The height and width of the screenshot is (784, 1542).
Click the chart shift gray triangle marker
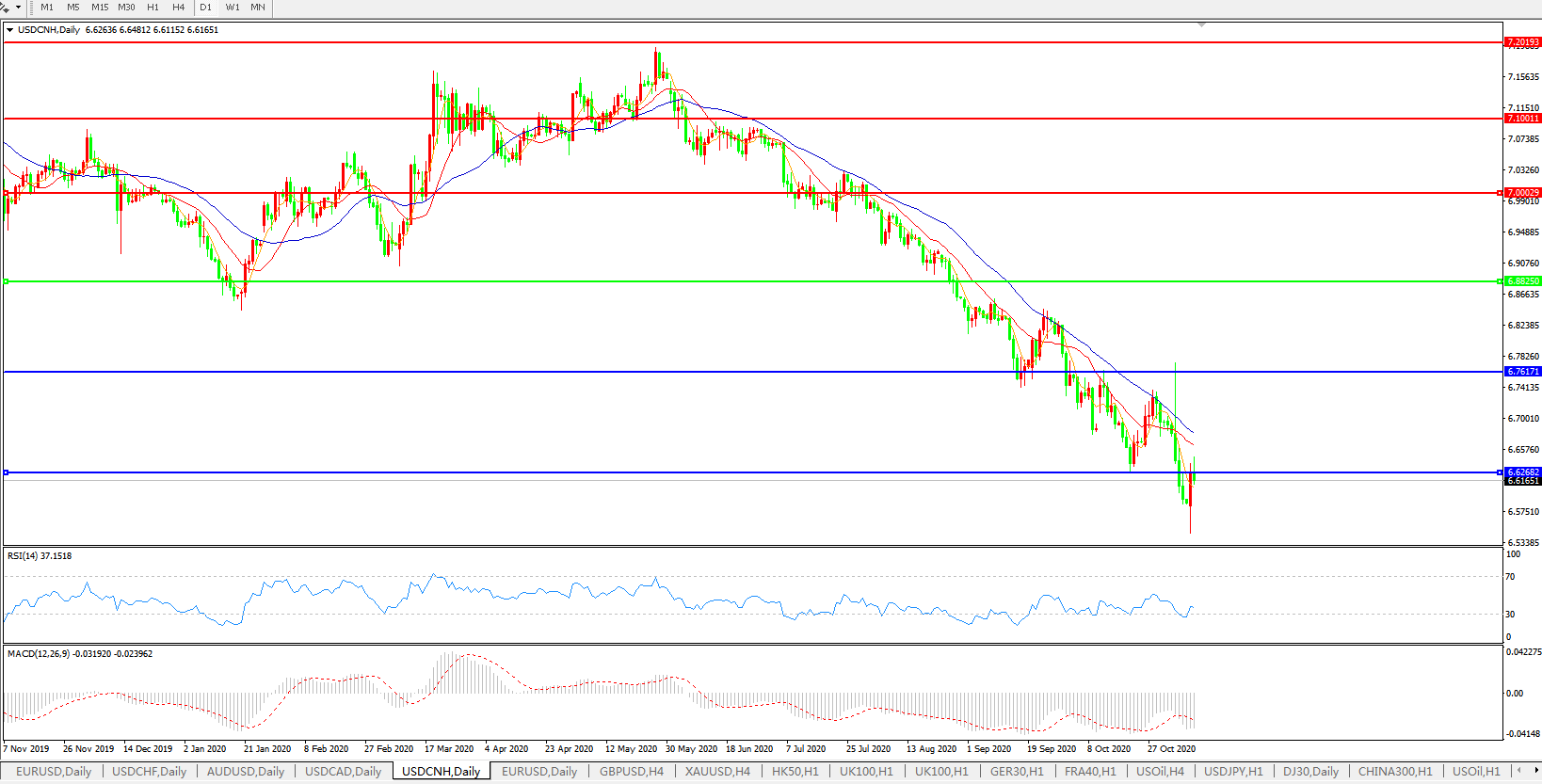(x=1201, y=24)
